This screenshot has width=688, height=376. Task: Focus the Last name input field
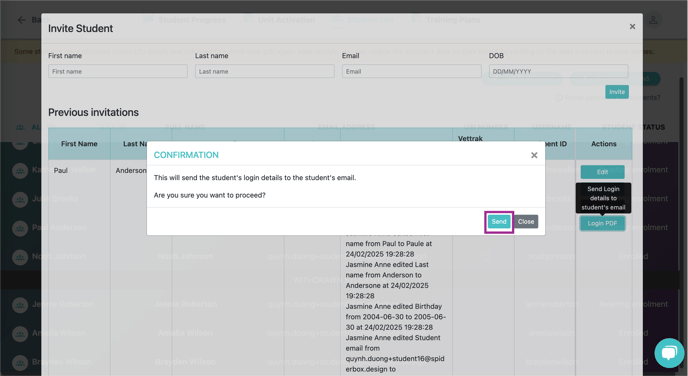click(x=265, y=71)
